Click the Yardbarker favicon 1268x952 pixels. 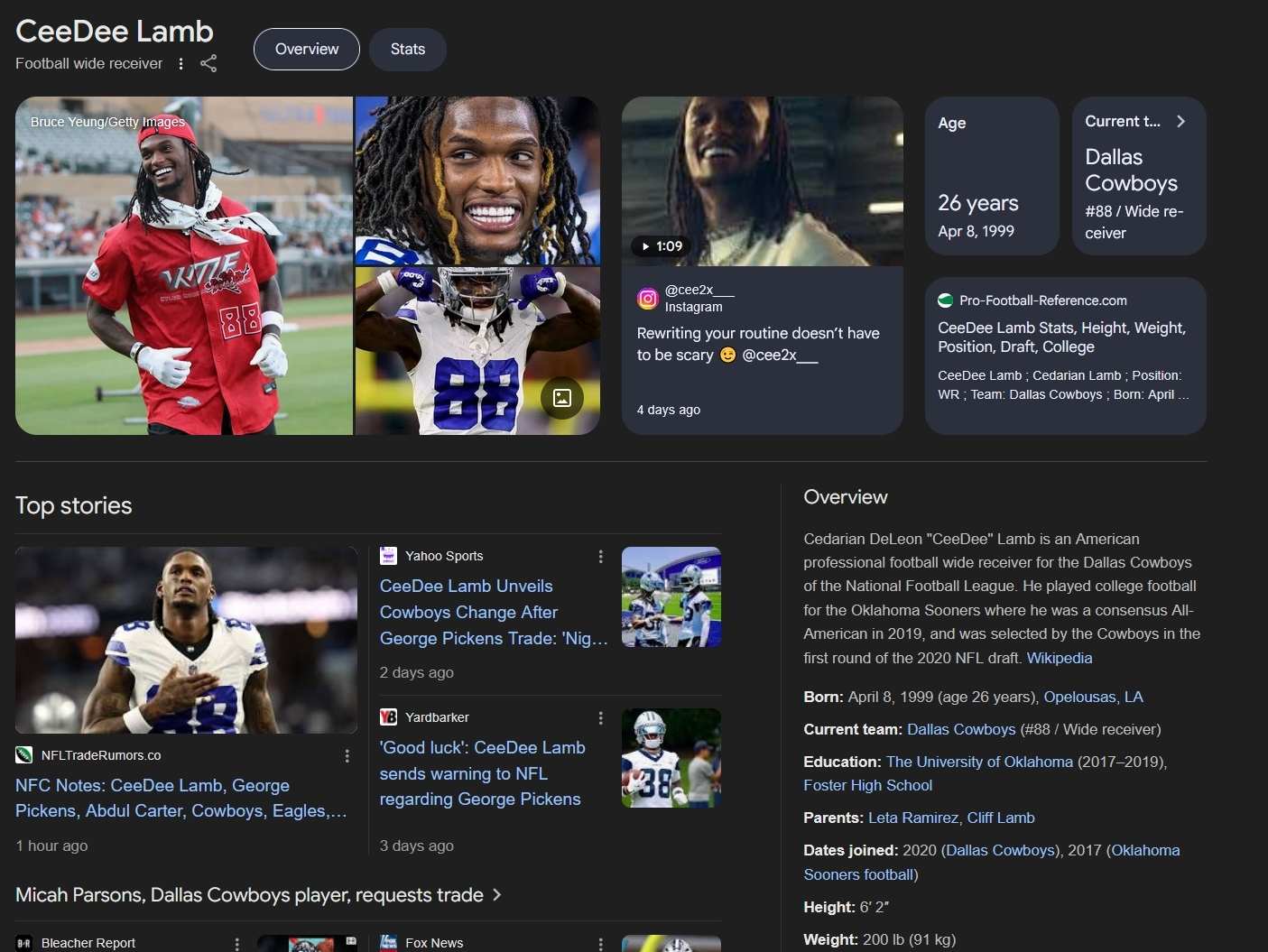tap(388, 717)
